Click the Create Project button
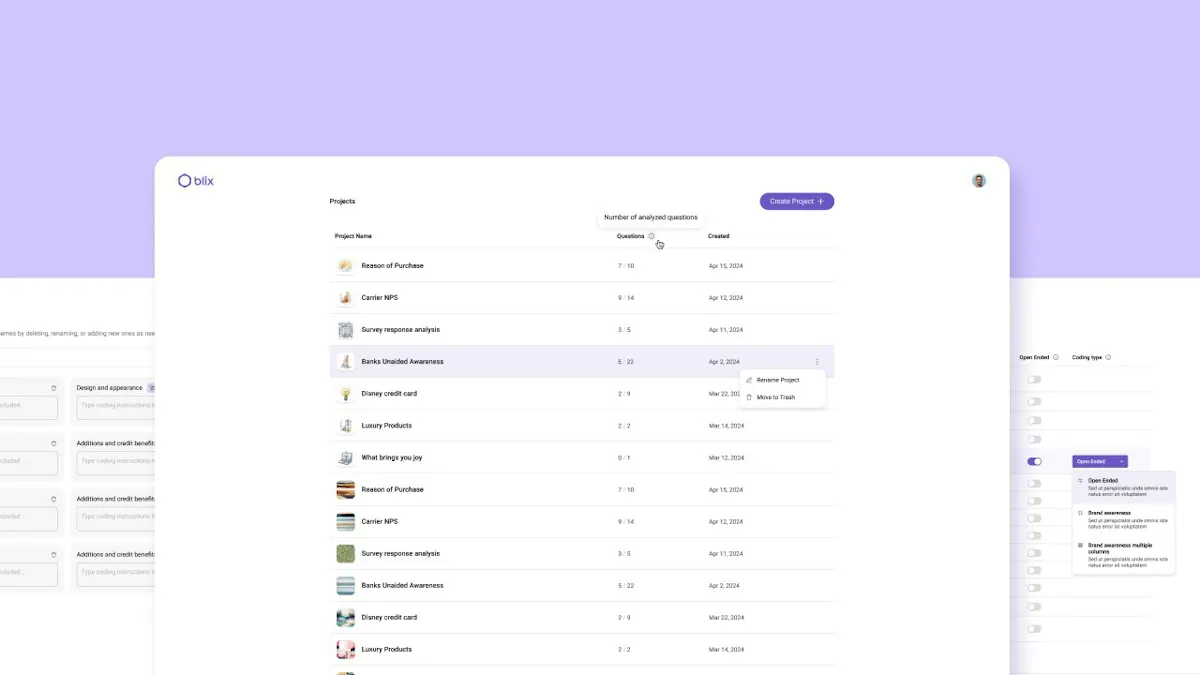This screenshot has width=1200, height=675. pyautogui.click(x=797, y=202)
